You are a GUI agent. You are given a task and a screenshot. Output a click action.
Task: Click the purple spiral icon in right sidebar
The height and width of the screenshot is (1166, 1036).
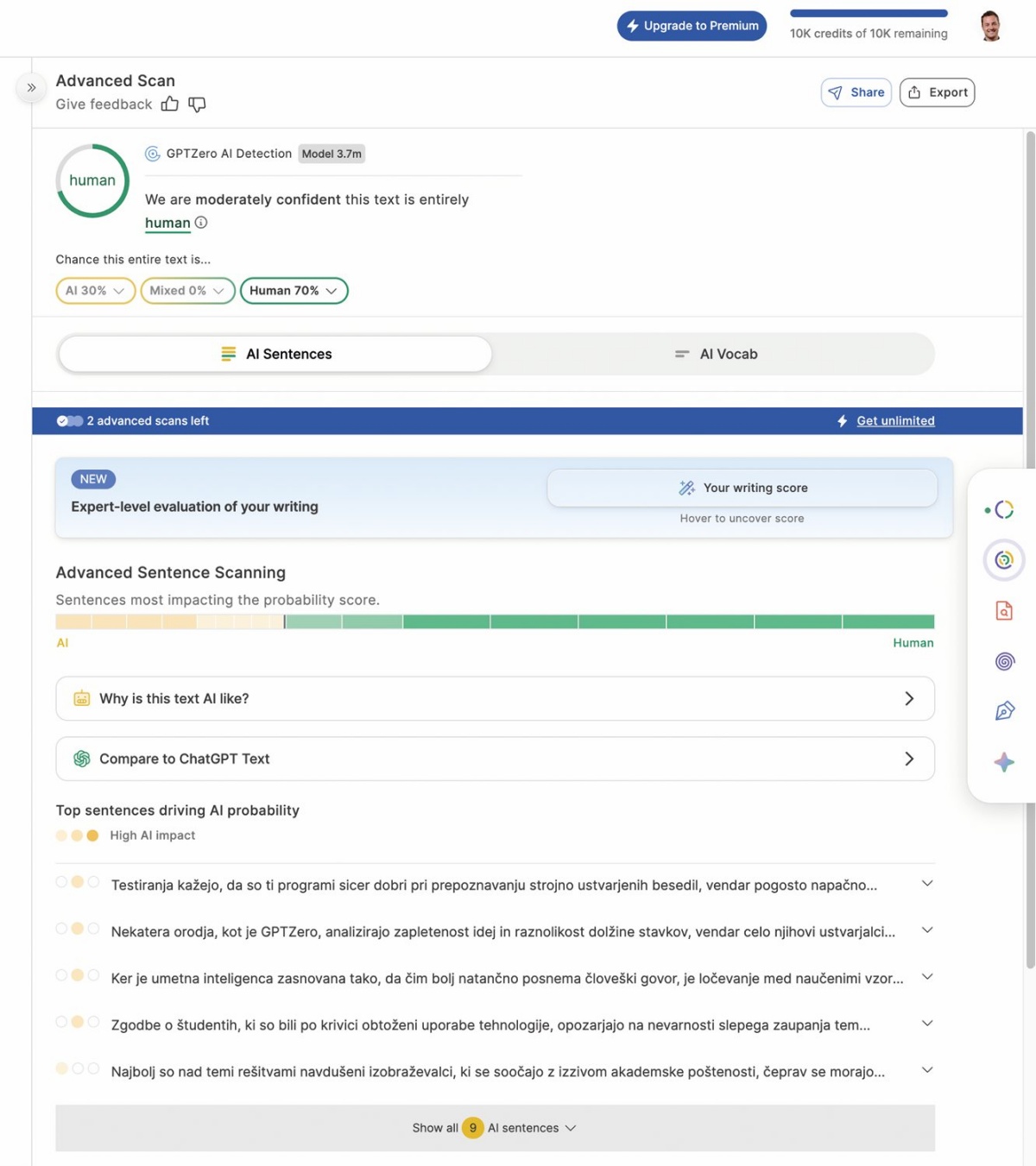tap(1004, 661)
